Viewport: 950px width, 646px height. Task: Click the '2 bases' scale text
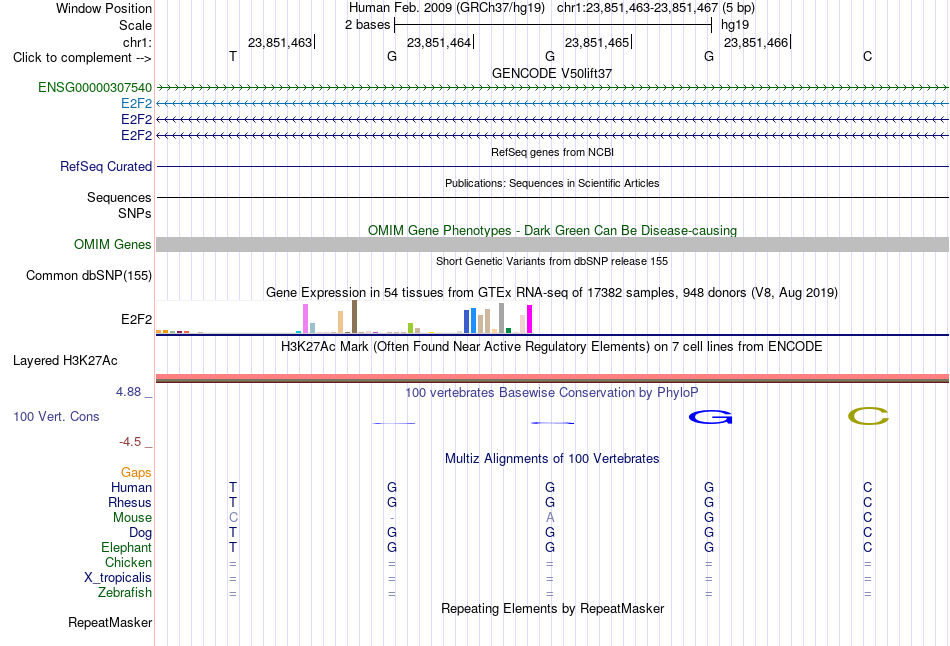coord(368,25)
